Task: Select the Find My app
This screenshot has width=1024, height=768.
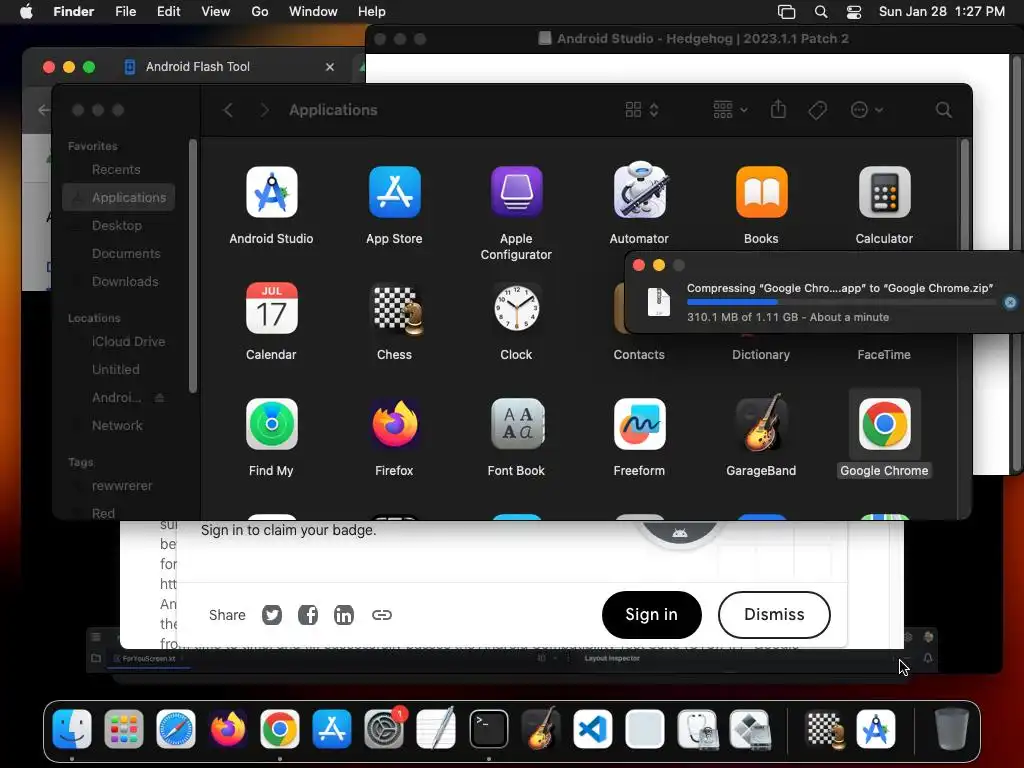Action: (x=272, y=424)
